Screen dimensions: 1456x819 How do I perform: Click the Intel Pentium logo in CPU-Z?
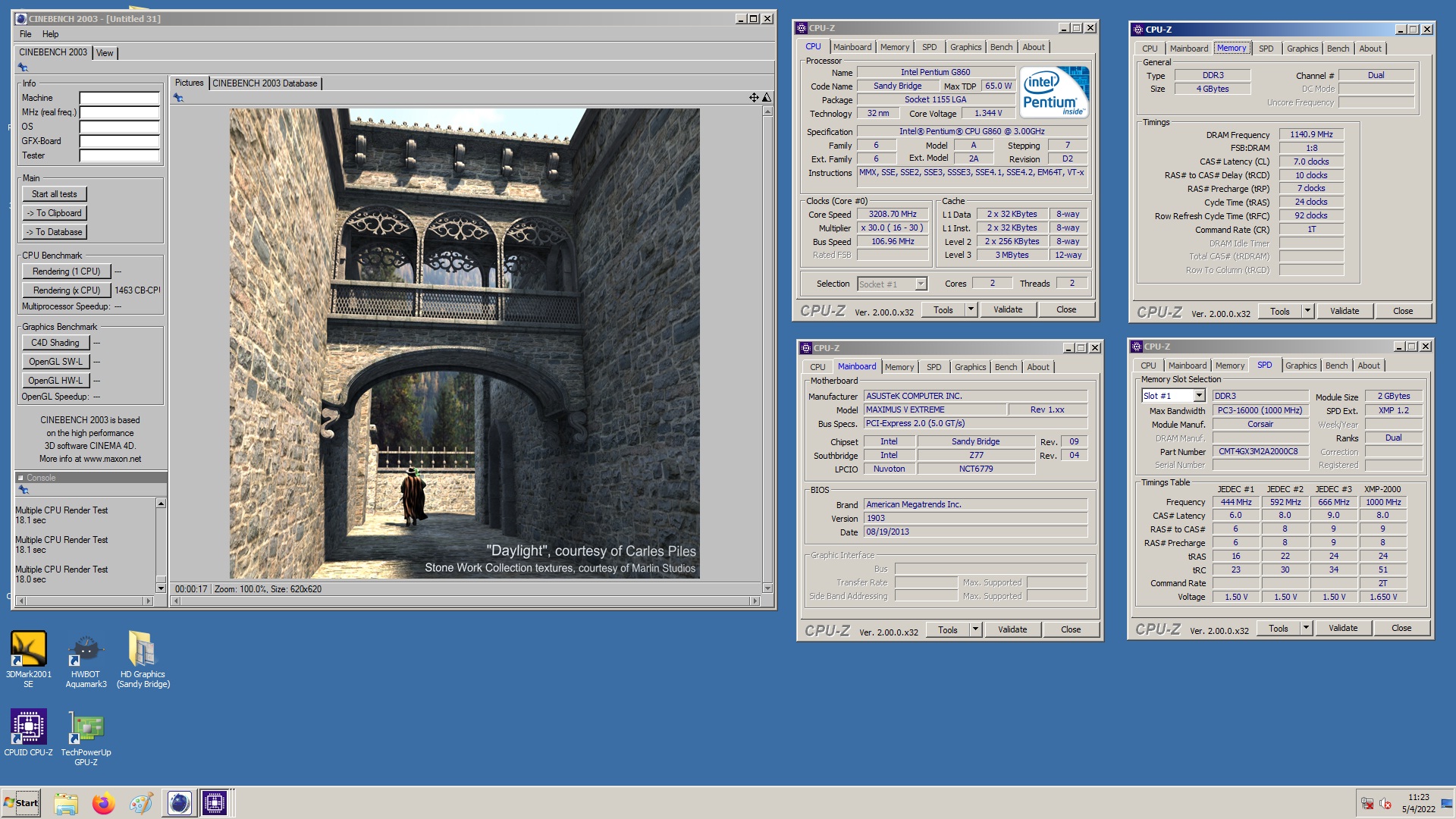1054,93
